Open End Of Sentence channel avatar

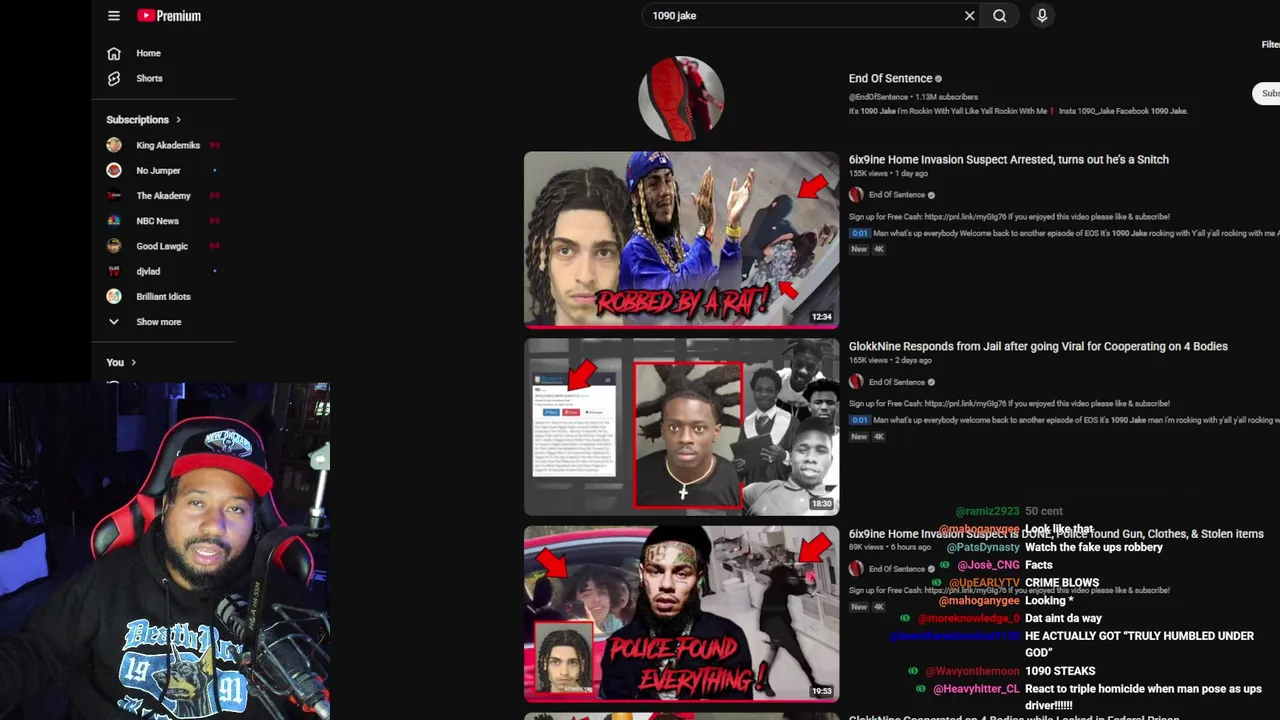point(681,99)
